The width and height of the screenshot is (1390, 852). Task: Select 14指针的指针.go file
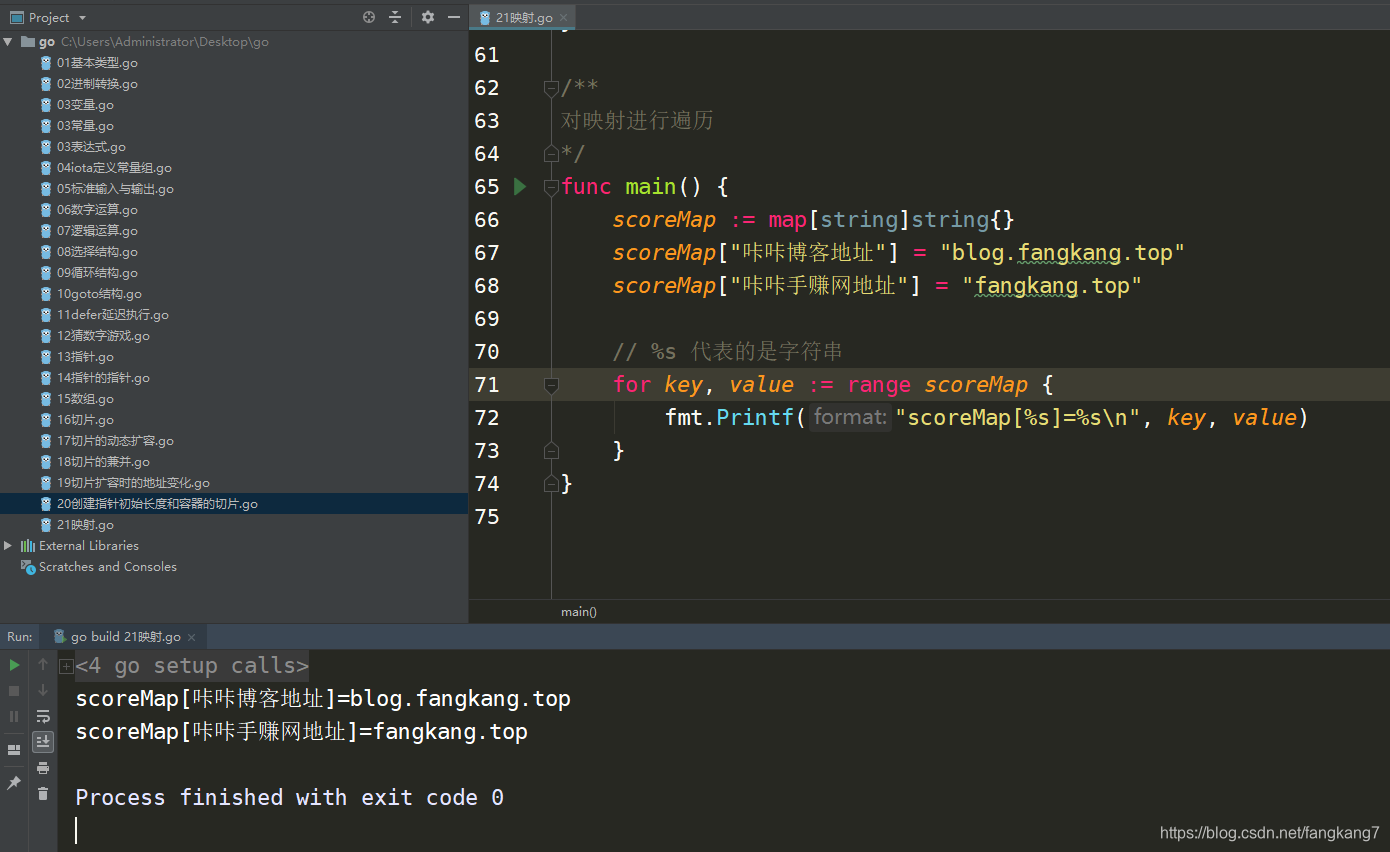click(103, 378)
